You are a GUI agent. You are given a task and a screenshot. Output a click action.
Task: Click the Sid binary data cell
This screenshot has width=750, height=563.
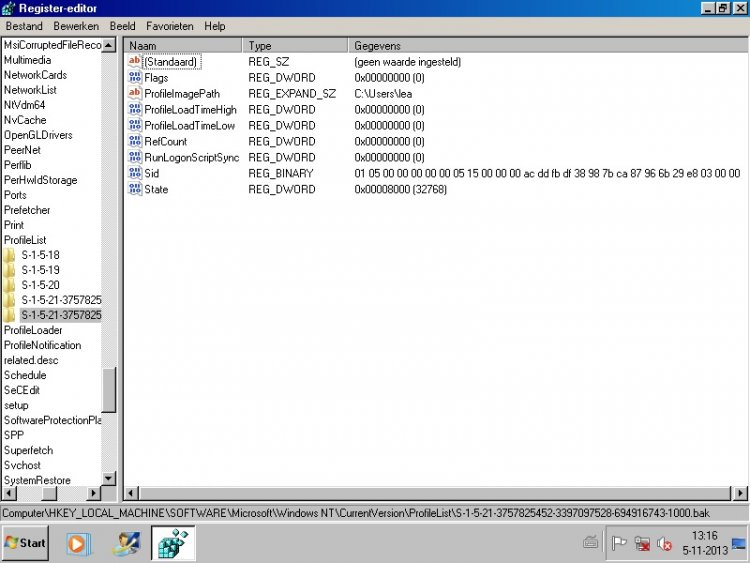click(x=547, y=173)
